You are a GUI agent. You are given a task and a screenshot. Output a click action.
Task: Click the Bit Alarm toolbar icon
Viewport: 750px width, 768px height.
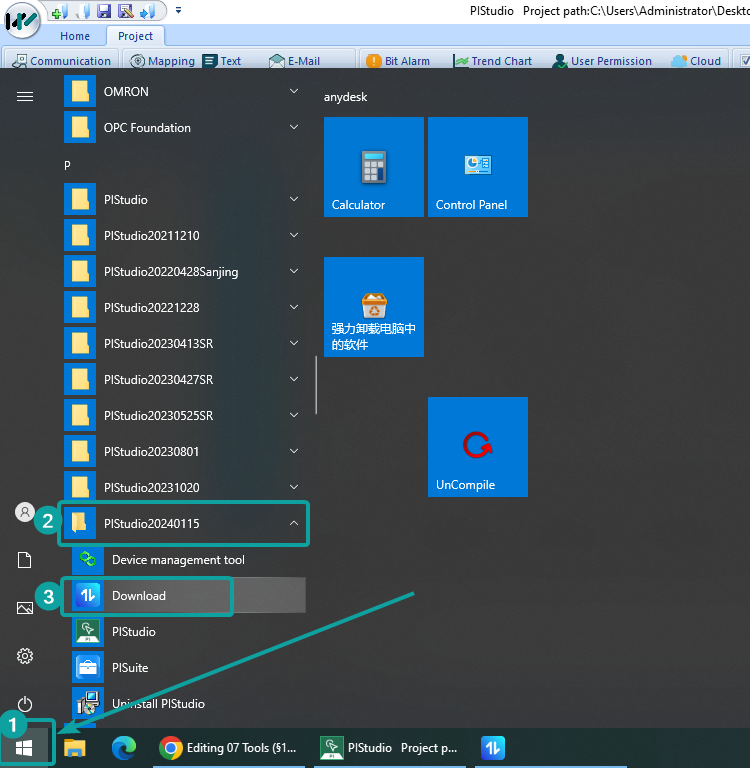click(x=398, y=61)
